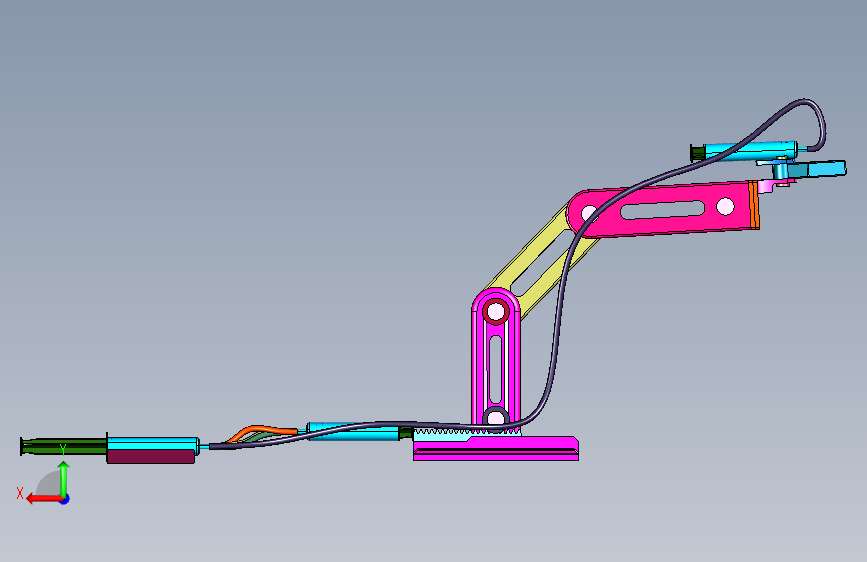Select the round hole at right of pink arm
The width and height of the screenshot is (867, 562).
point(725,206)
